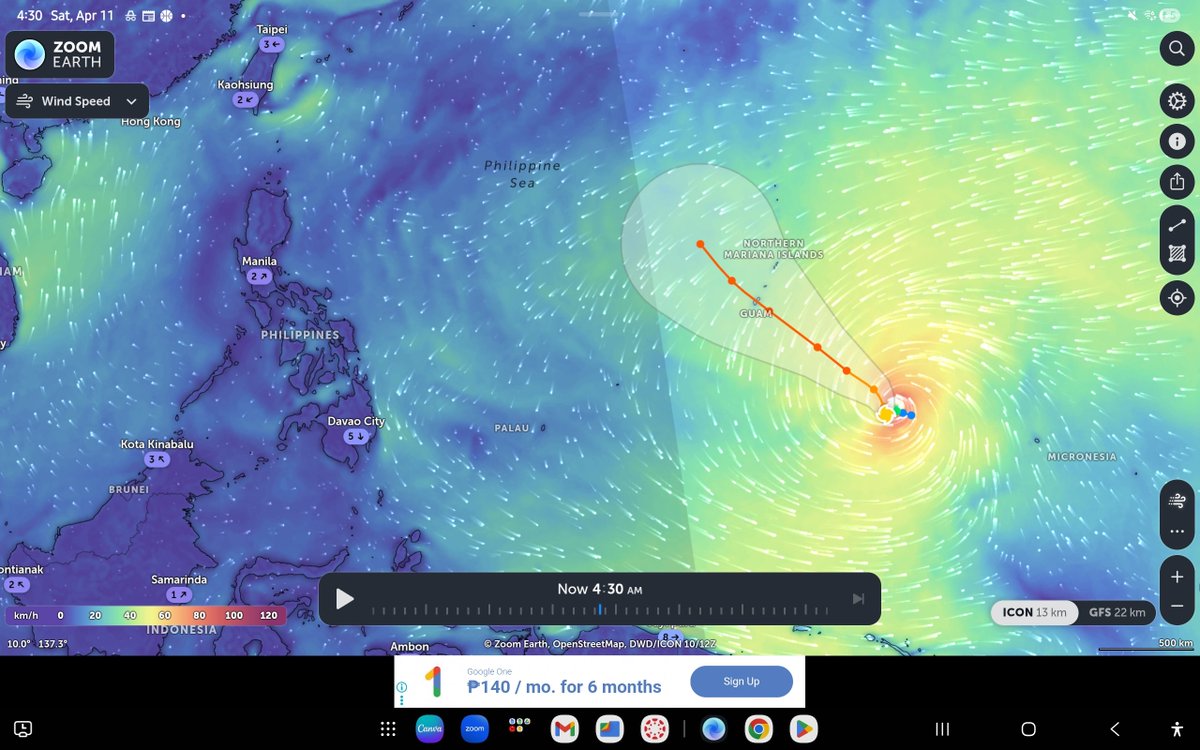Image resolution: width=1200 pixels, height=750 pixels.
Task: Click the Google One ad banner text
Action: tap(564, 687)
